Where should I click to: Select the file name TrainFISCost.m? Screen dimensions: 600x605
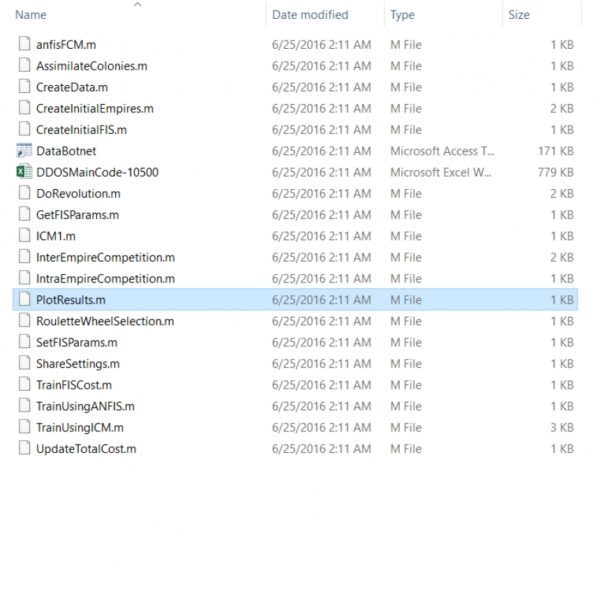click(x=74, y=385)
